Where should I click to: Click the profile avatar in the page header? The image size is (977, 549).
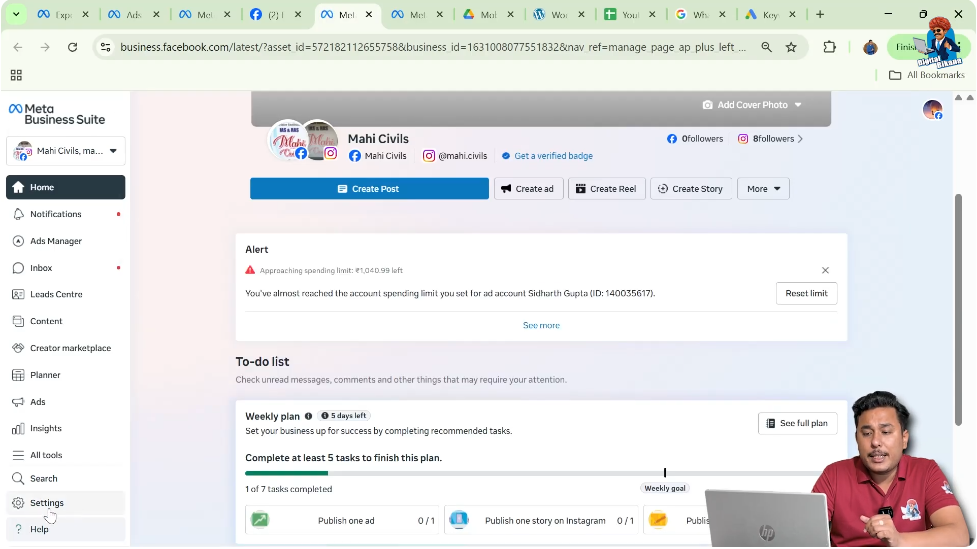[933, 110]
